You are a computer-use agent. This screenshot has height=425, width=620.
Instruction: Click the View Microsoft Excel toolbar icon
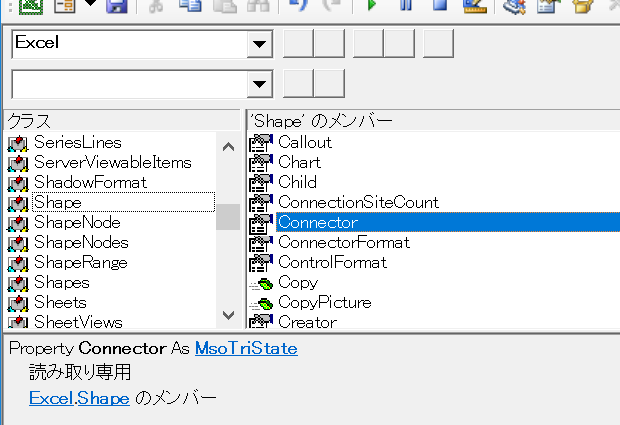click(x=31, y=6)
